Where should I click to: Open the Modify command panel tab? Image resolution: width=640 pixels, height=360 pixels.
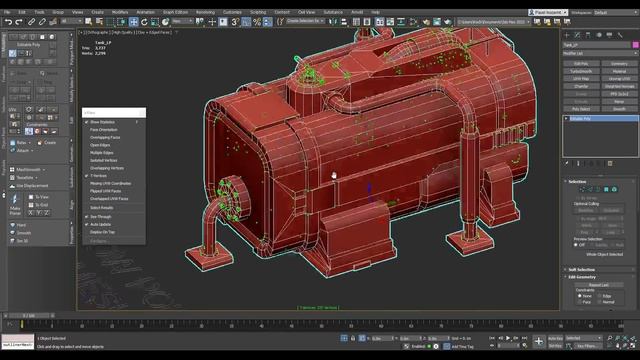[x=577, y=35]
